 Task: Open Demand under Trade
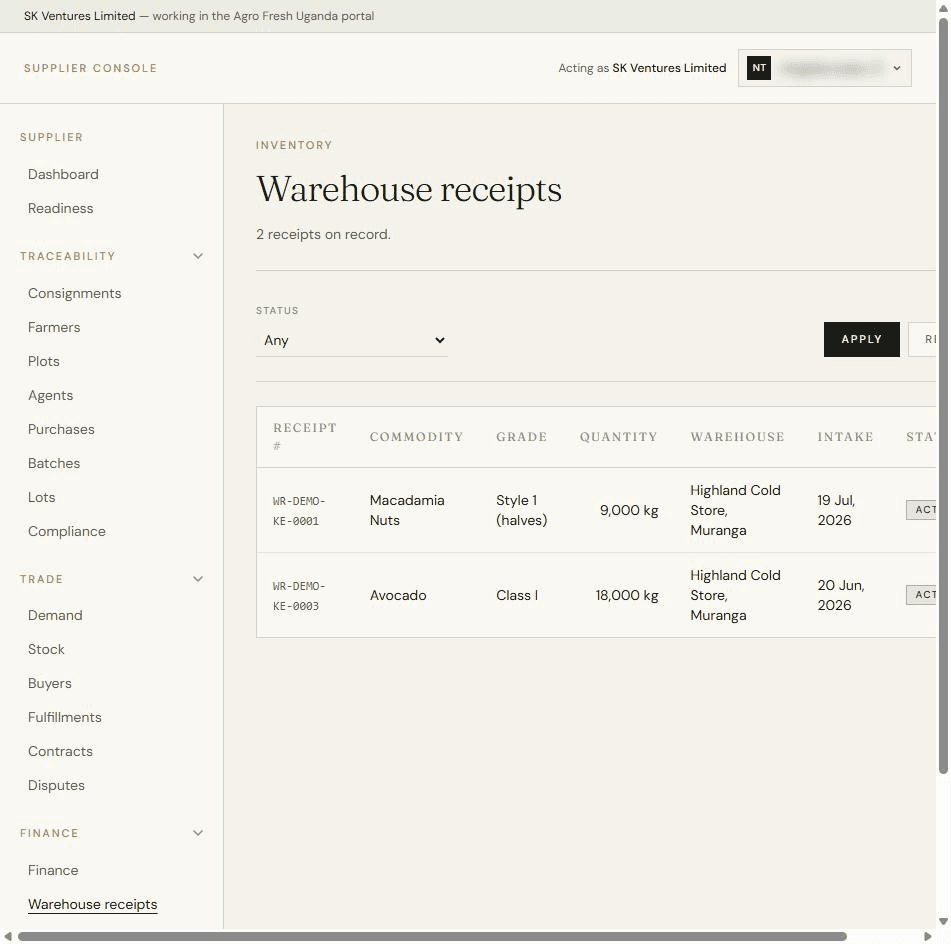pos(55,615)
